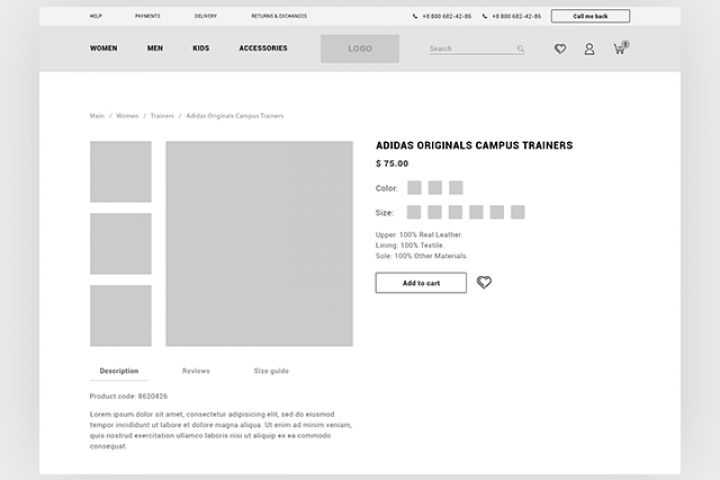Switch to the Reviews tab
The height and width of the screenshot is (480, 720).
point(196,371)
